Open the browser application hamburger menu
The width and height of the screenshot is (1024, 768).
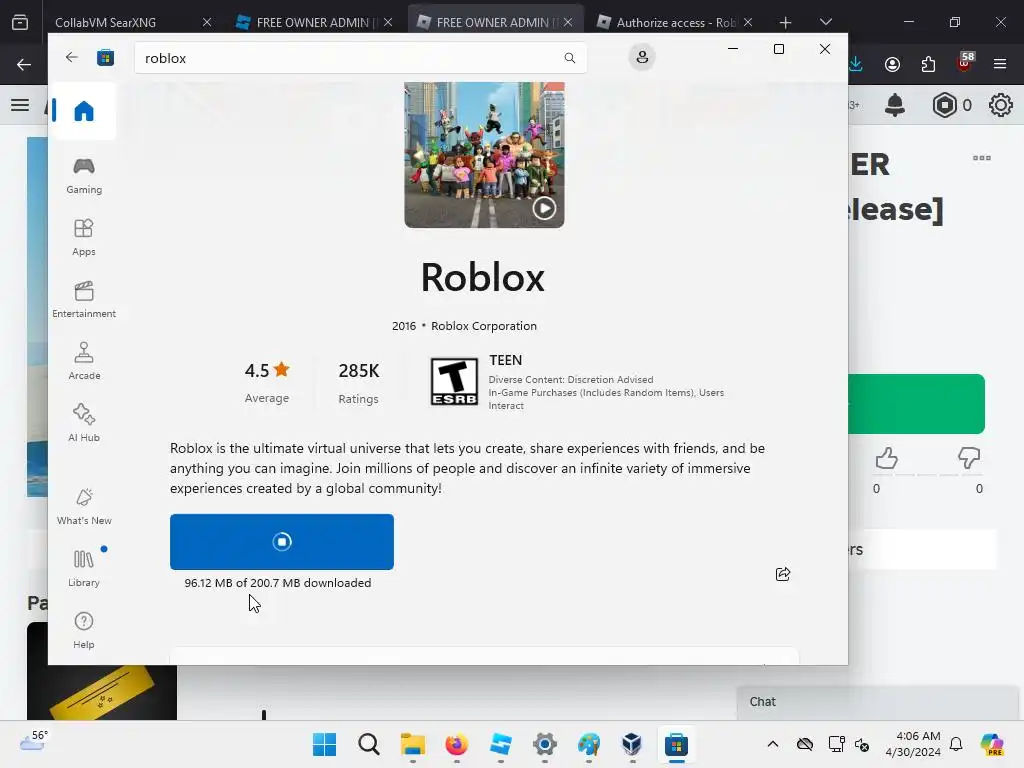tap(1000, 64)
